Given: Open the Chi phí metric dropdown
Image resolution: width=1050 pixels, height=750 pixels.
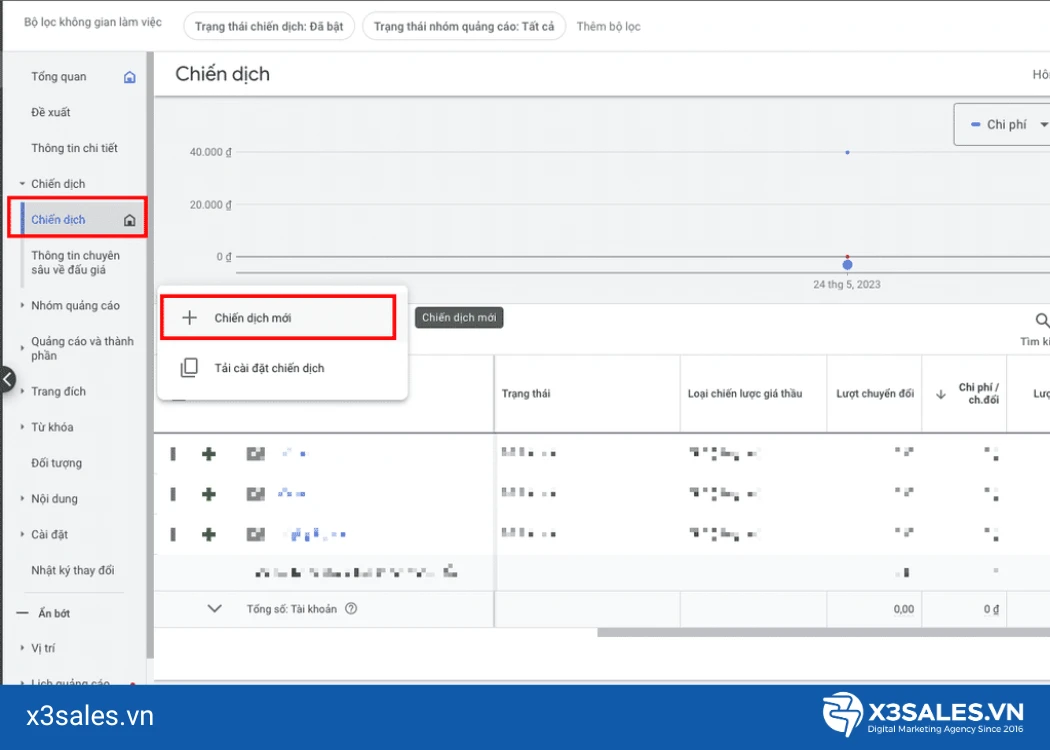Looking at the screenshot, I should (x=1004, y=125).
